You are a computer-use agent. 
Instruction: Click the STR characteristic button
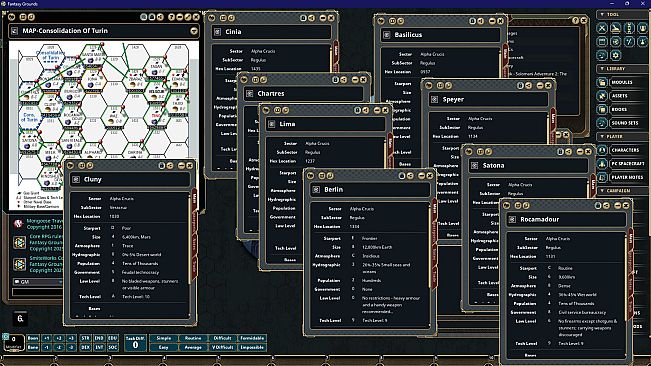coord(85,338)
